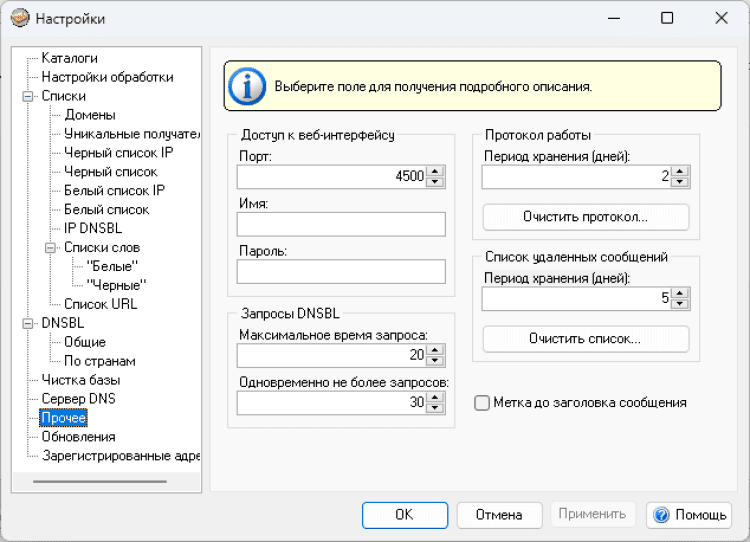This screenshot has width=750, height=542.
Task: Increase Максимальное время запроса spinner value
Action: coord(434,350)
